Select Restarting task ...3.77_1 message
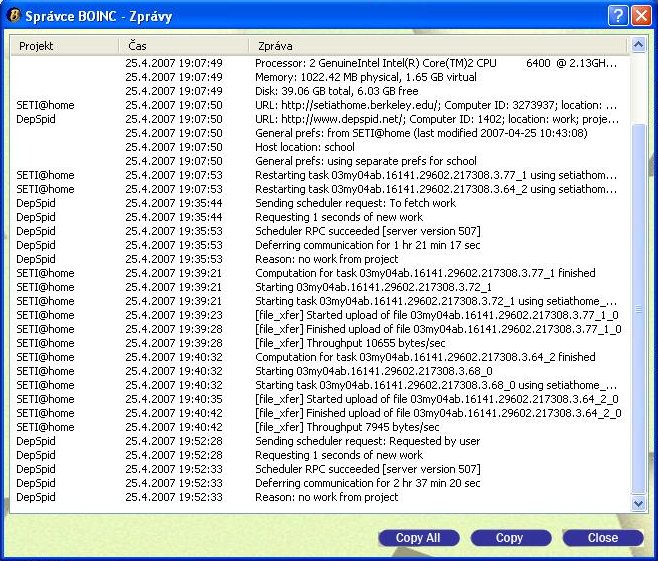This screenshot has width=658, height=561. tap(319, 175)
